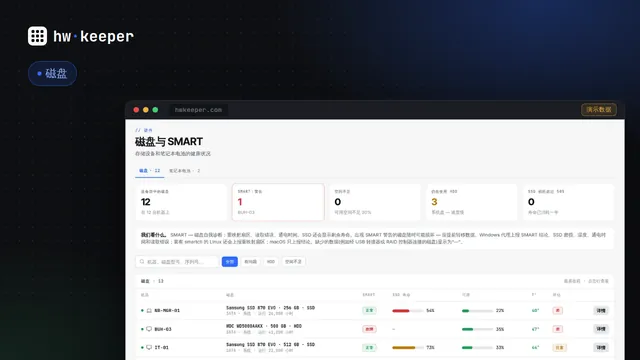
Task: Select the blue 全部 filter chip
Action: pyautogui.click(x=230, y=262)
